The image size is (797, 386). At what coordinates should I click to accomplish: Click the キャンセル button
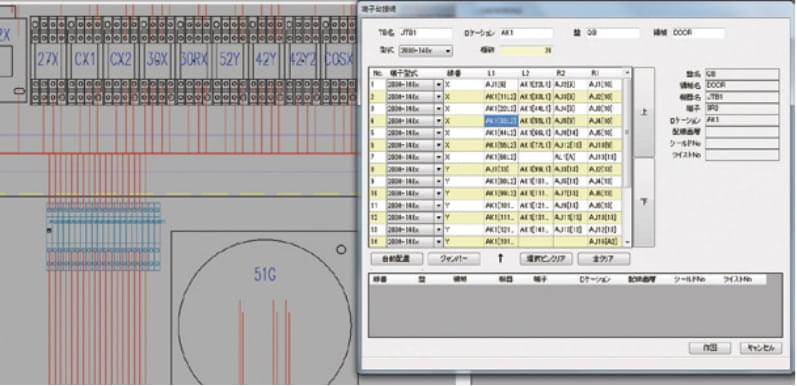pyautogui.click(x=761, y=348)
